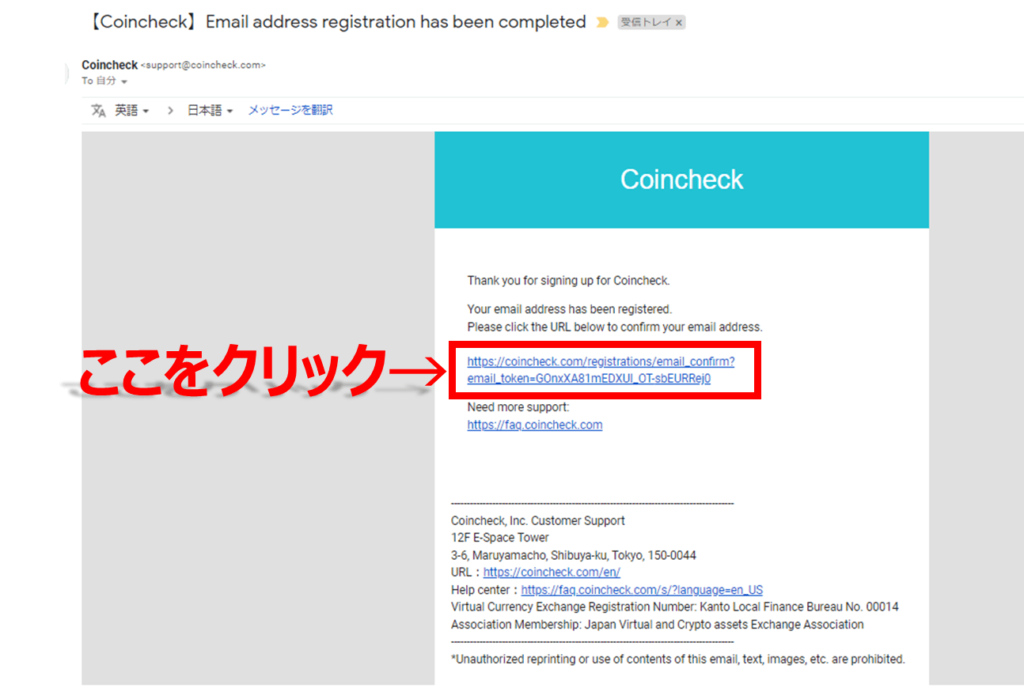Expand the To 自分 recipient details arrow
Screen dimensions: 1024x688
tap(124, 82)
